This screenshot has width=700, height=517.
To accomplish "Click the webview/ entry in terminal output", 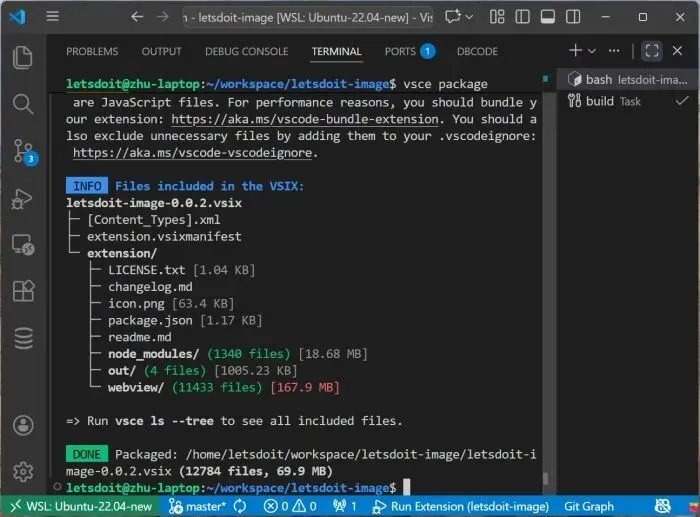I will 136,388.
